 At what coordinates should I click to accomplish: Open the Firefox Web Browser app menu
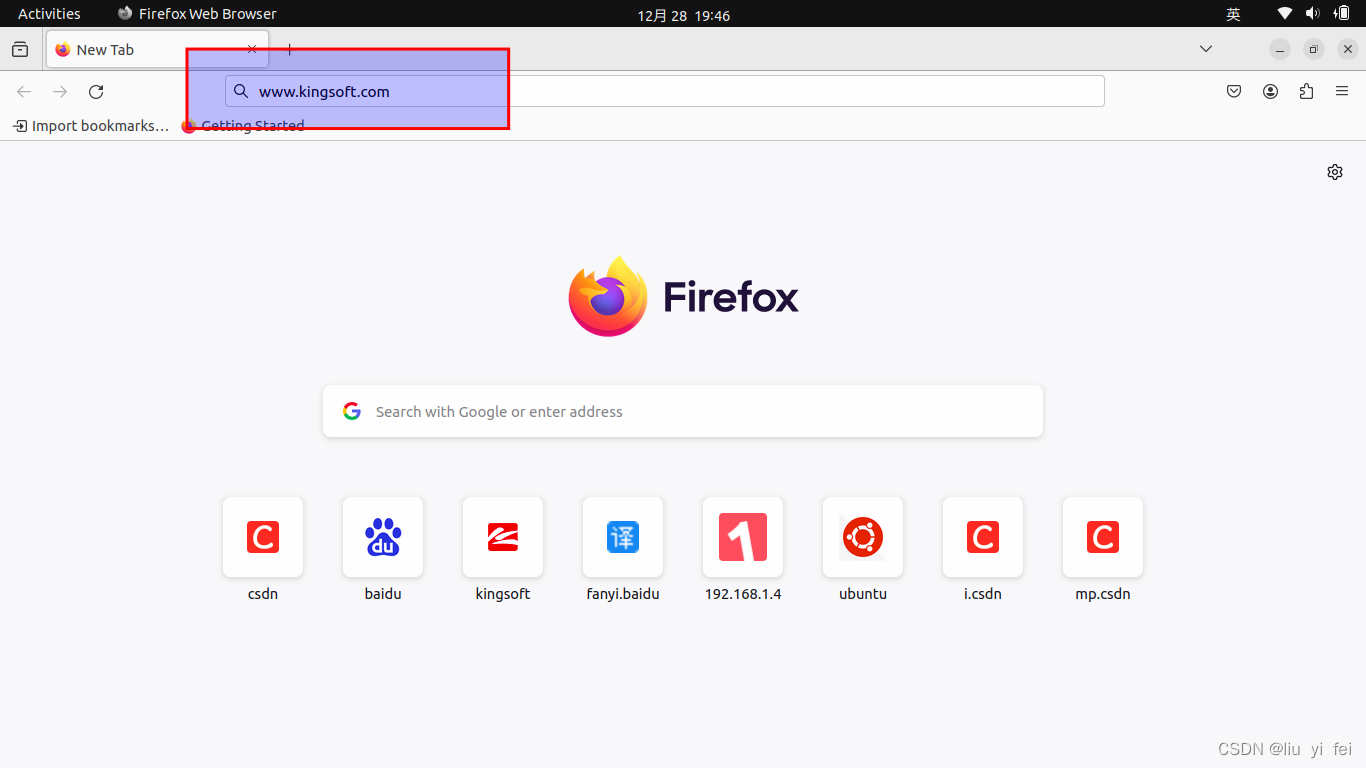pyautogui.click(x=197, y=14)
